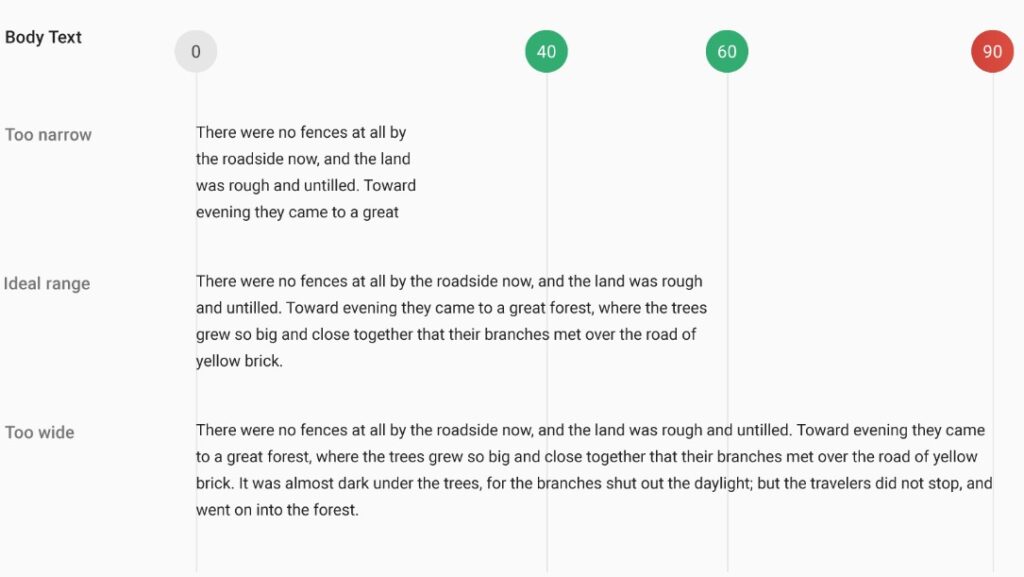Click the words 'yellow brick.' in the ideal range paragraph
This screenshot has height=577, width=1024.
pyautogui.click(x=239, y=361)
